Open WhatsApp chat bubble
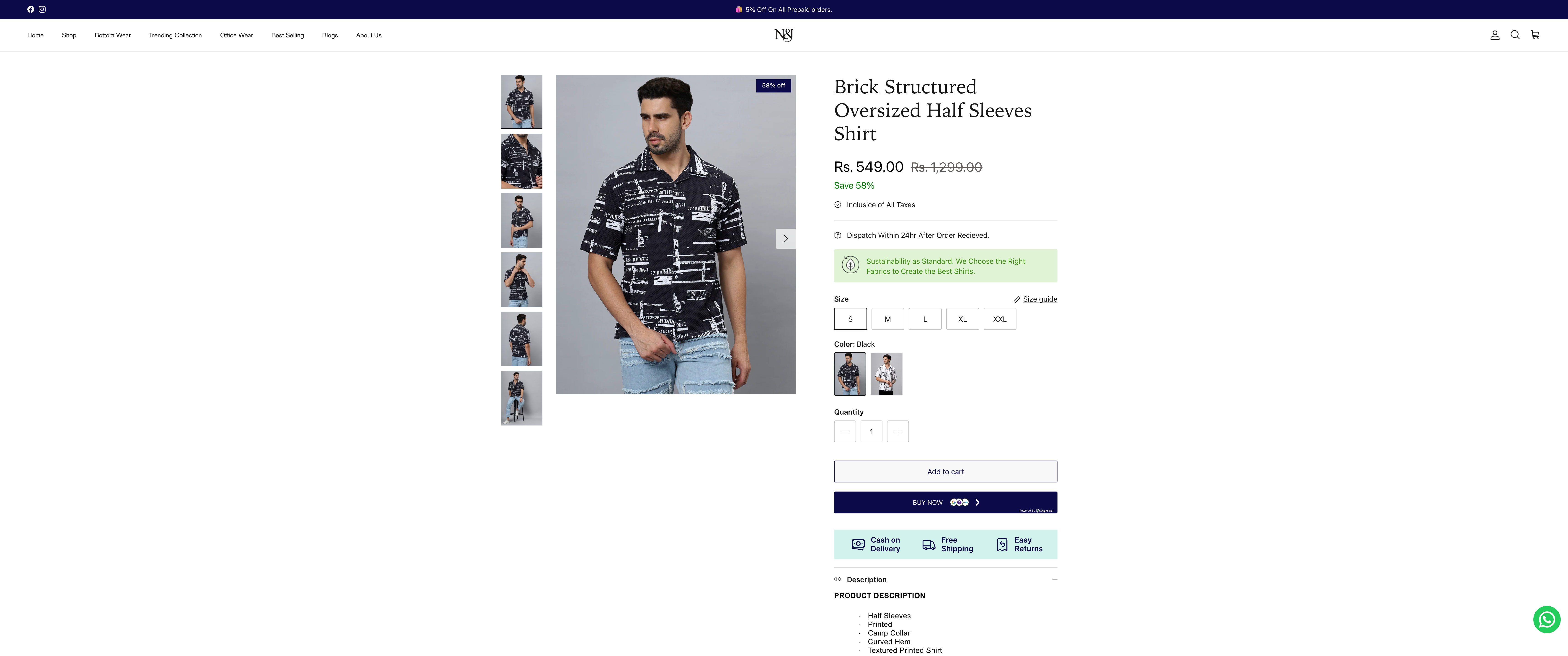This screenshot has height=656, width=1568. pyautogui.click(x=1546, y=620)
